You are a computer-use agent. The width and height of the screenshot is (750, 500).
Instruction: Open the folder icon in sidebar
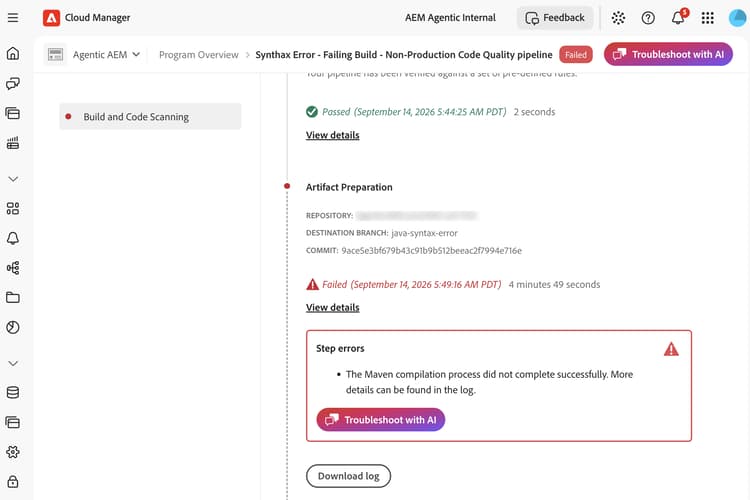coord(13,298)
